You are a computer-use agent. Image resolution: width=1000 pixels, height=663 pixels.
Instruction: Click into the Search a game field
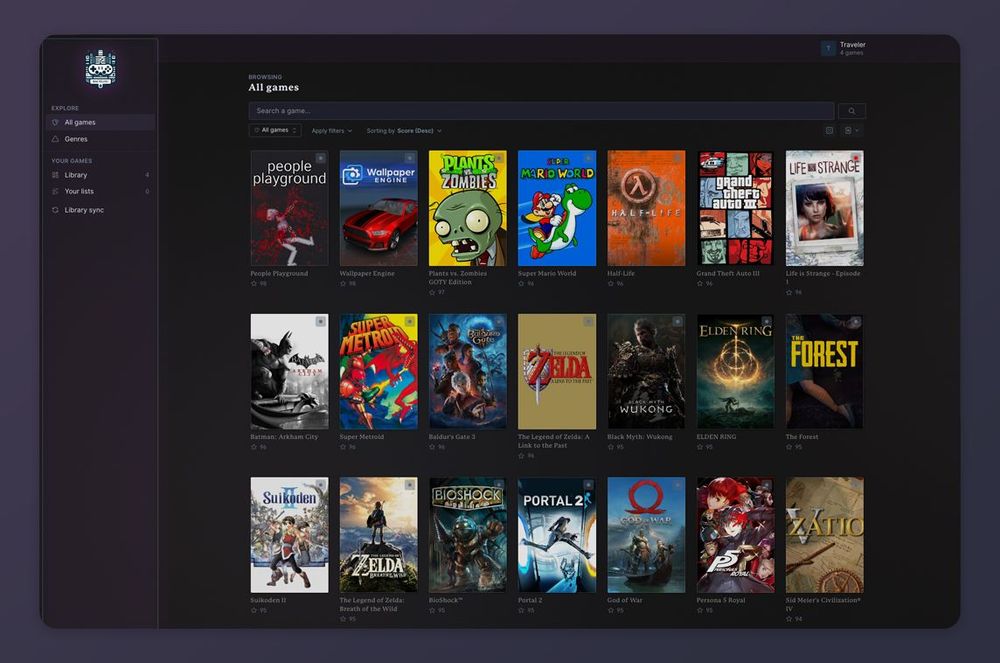point(541,111)
